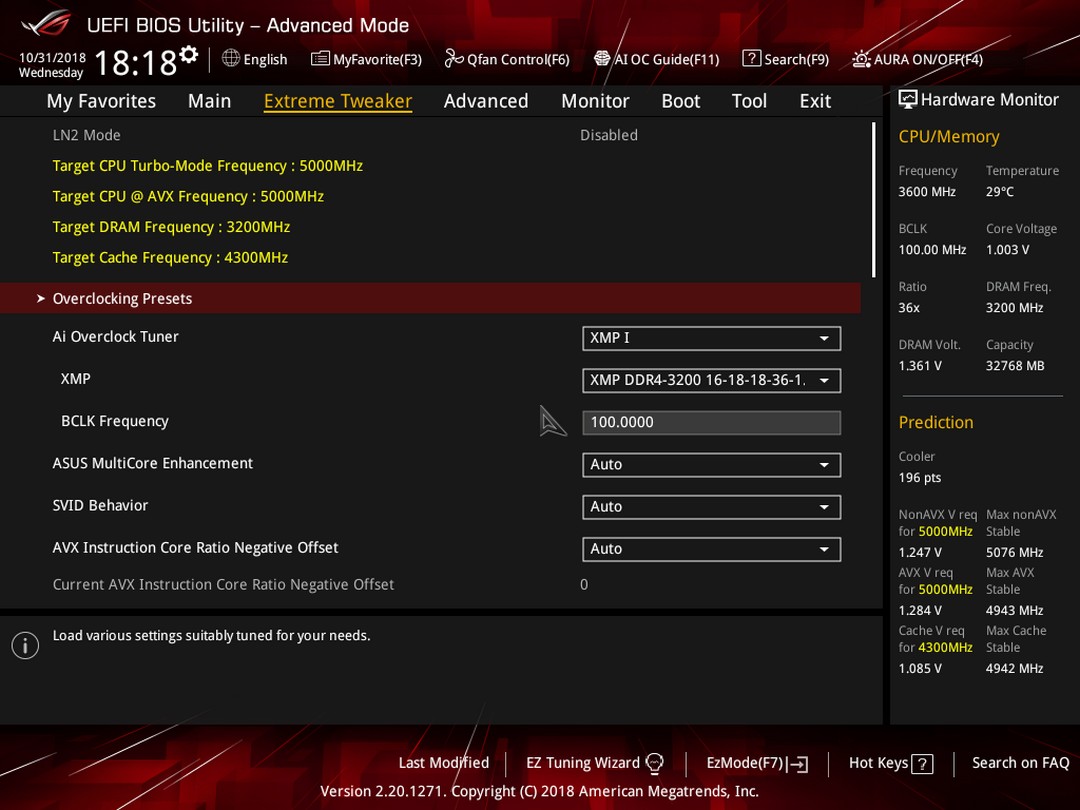
Task: Open MyFavorite(F3) list icon
Action: 320,59
